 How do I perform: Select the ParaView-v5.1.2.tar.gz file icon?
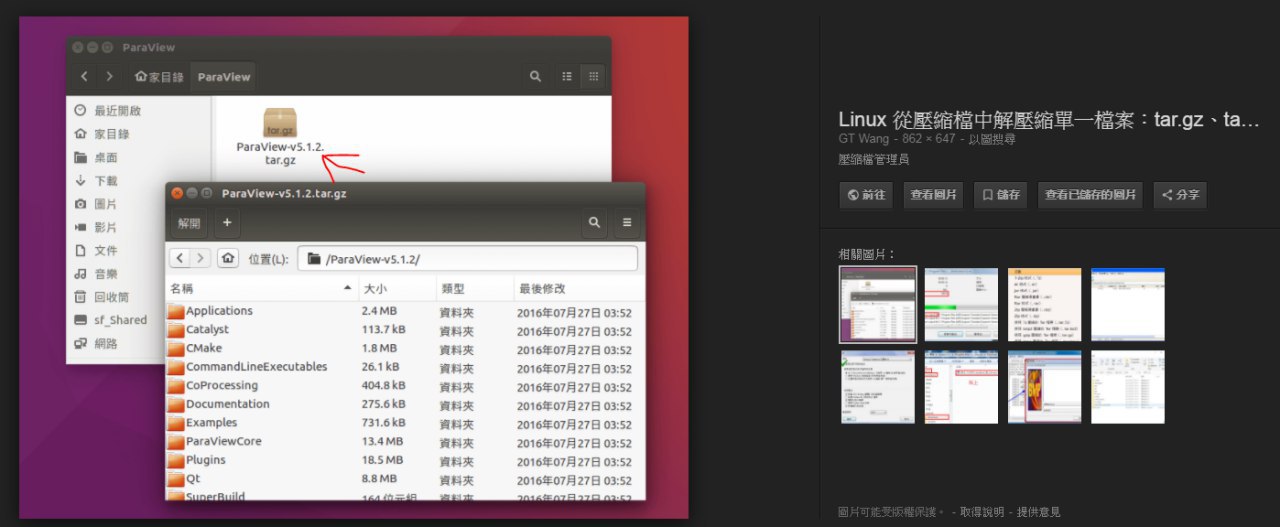coord(280,124)
